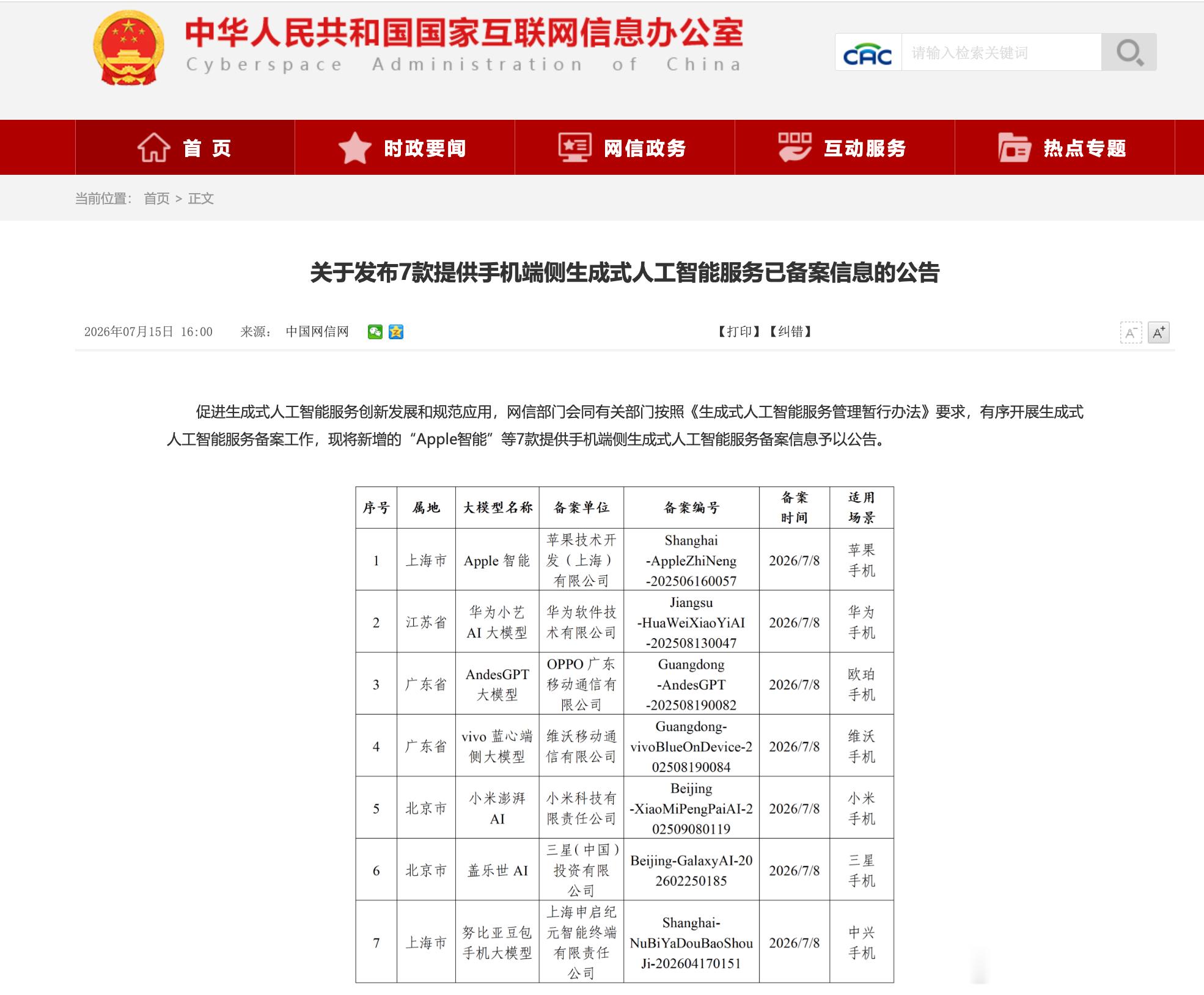Click the 中国网信网 source link
Screen dimensions: 1204x995
pos(317,332)
